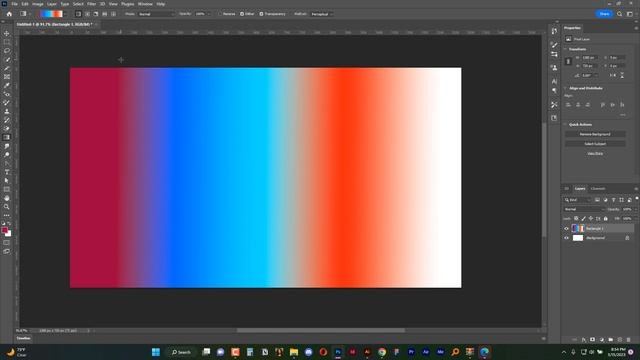Choose Reflected gradient type icon
This screenshot has height=360, width=640.
104,14
